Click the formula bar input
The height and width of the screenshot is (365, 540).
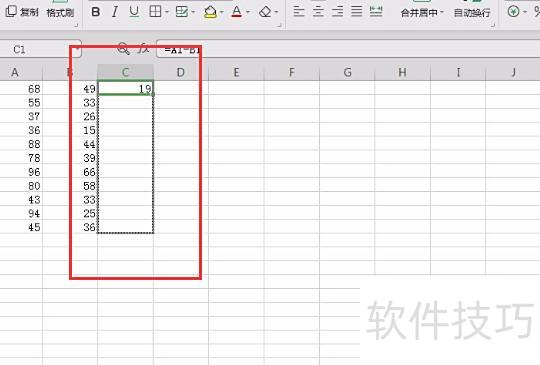click(348, 50)
